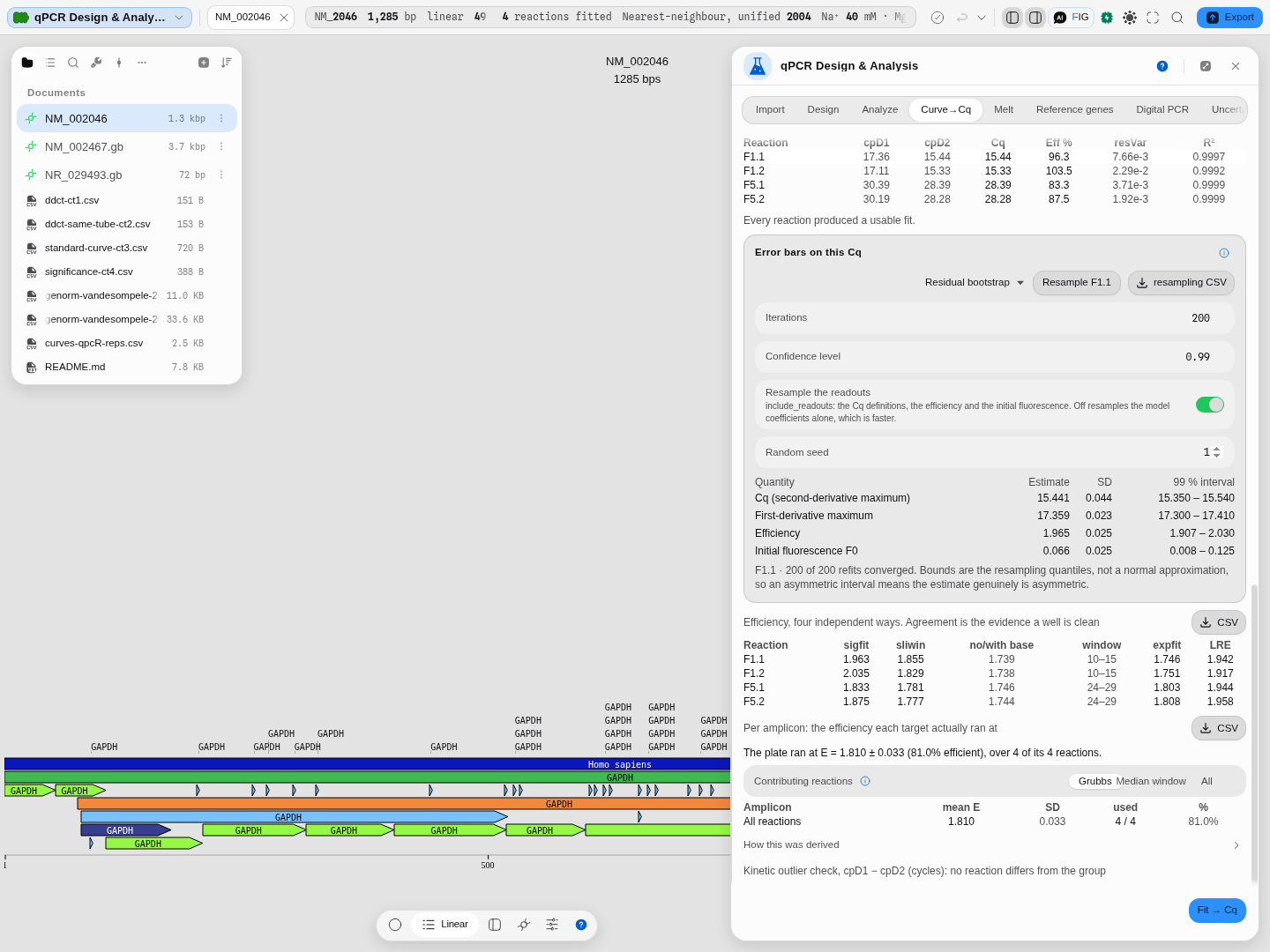This screenshot has width=1270, height=952.
Task: Open the chevron dropdown next to undo arrow
Action: (x=982, y=18)
